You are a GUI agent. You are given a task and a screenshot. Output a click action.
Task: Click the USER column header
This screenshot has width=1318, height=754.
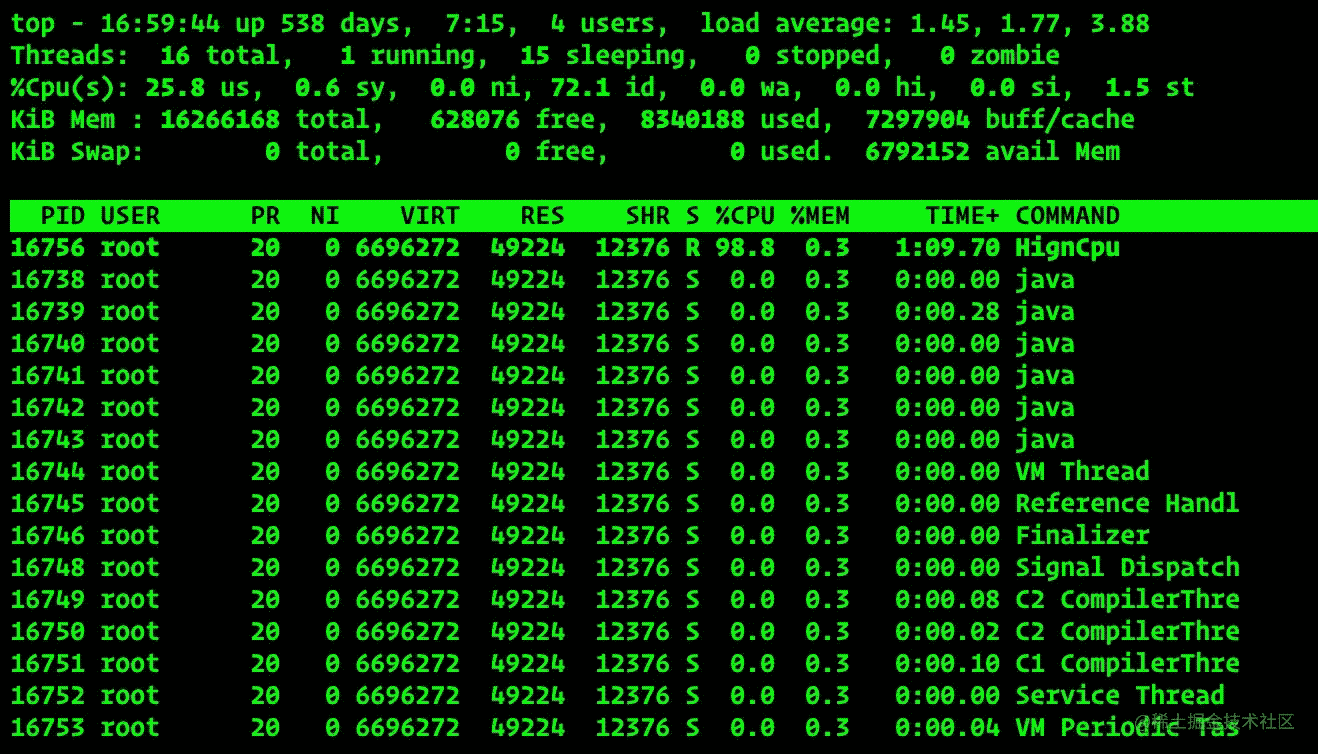130,216
